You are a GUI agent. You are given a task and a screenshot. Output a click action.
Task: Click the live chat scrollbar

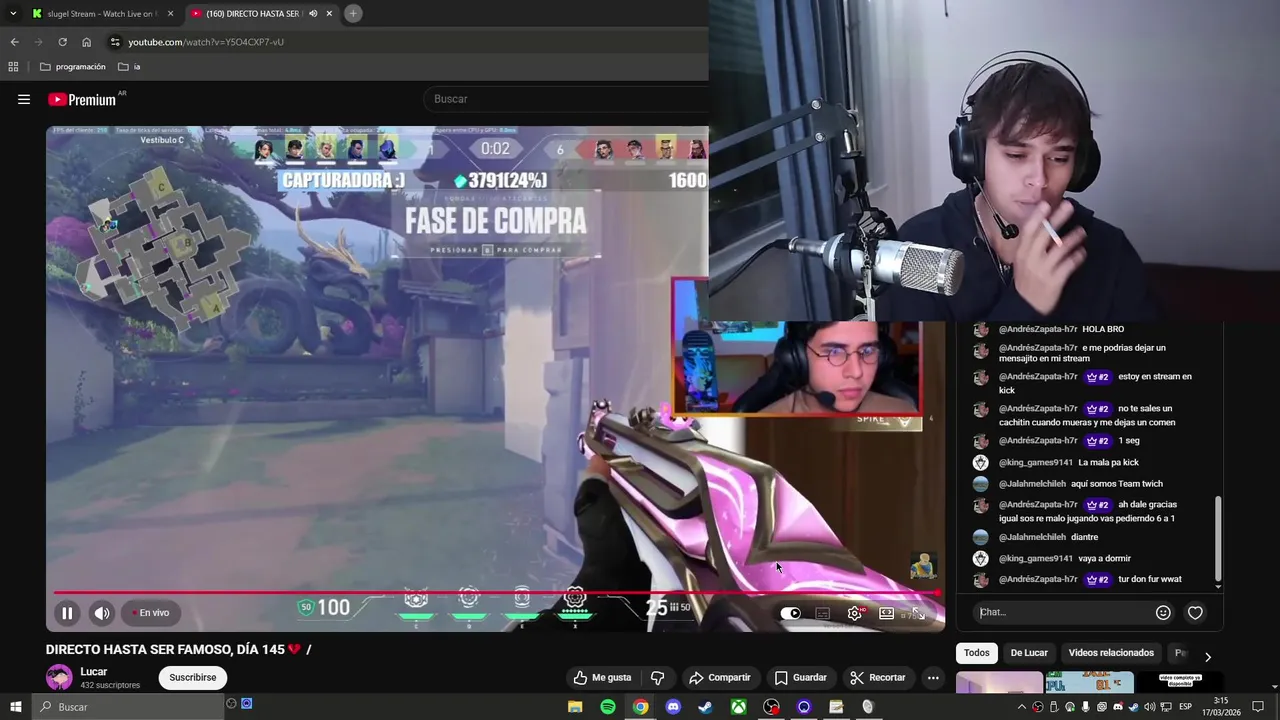tap(1218, 538)
